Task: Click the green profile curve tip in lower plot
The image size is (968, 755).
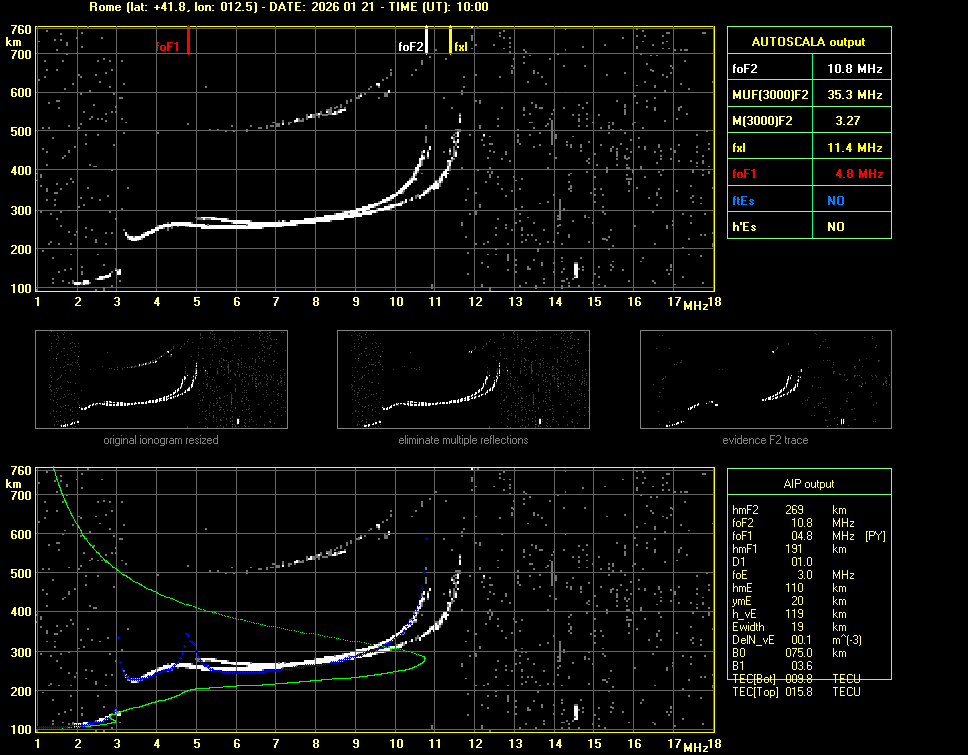Action: 423,658
